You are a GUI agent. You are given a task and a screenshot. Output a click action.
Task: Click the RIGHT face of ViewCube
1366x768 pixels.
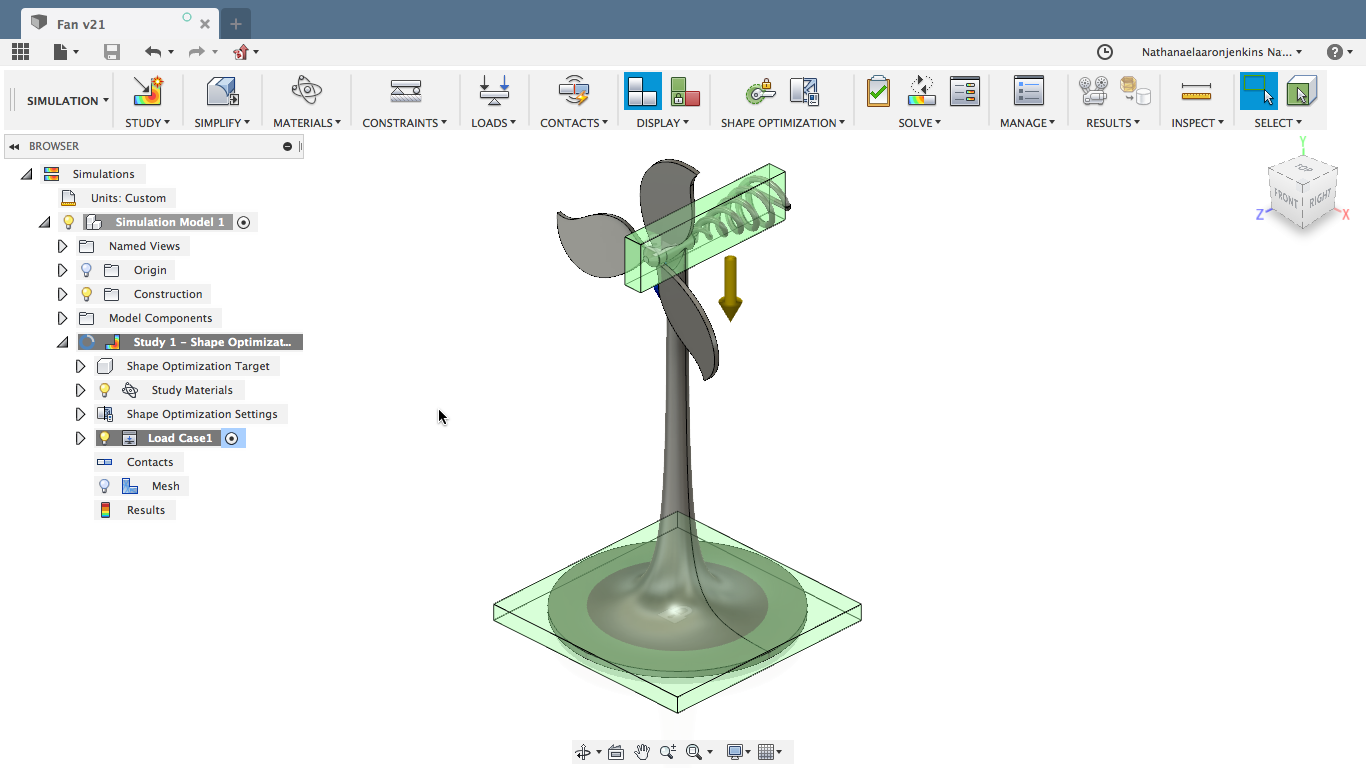point(1320,197)
